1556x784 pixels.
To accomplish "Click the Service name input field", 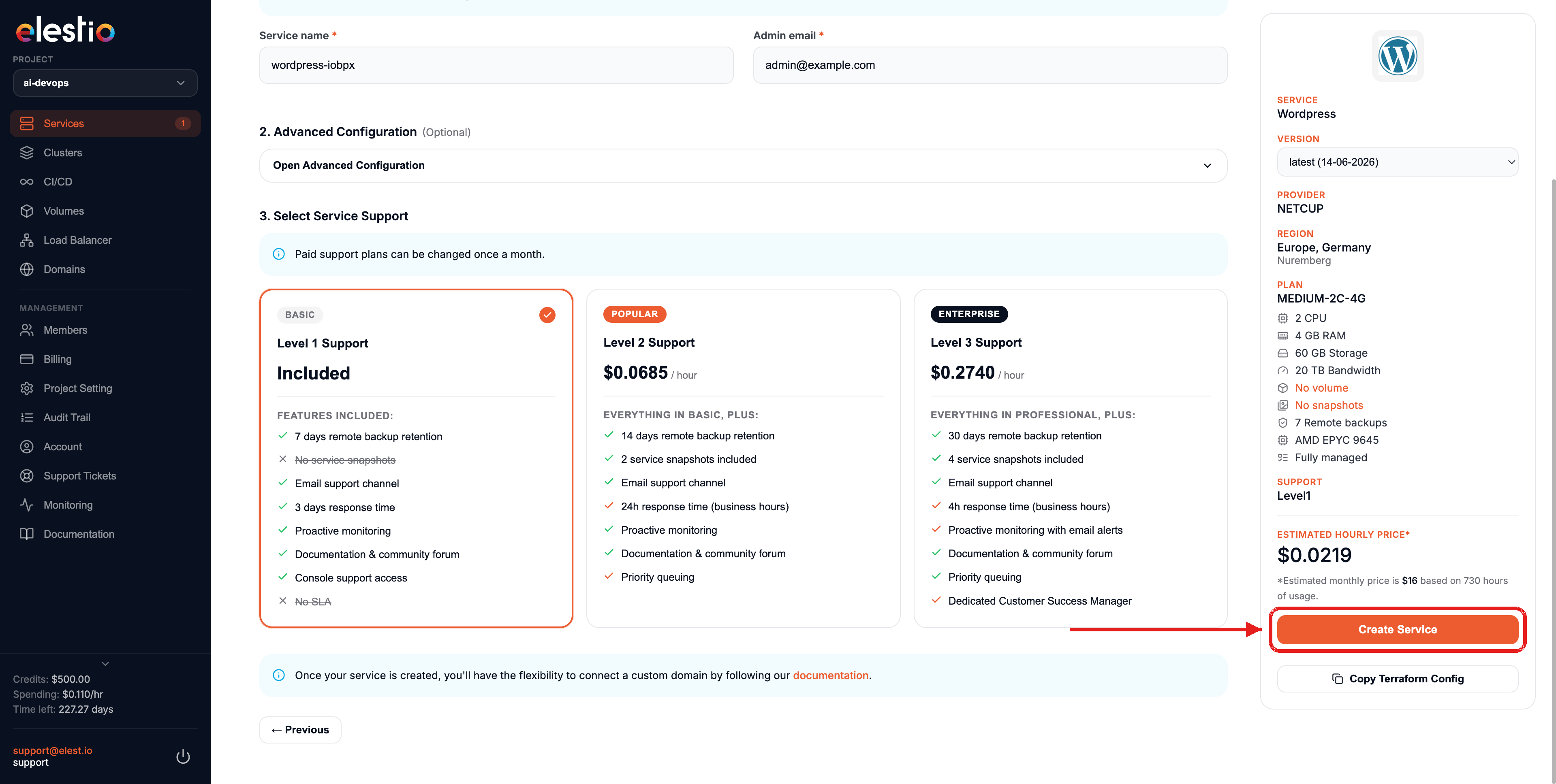I will point(496,65).
